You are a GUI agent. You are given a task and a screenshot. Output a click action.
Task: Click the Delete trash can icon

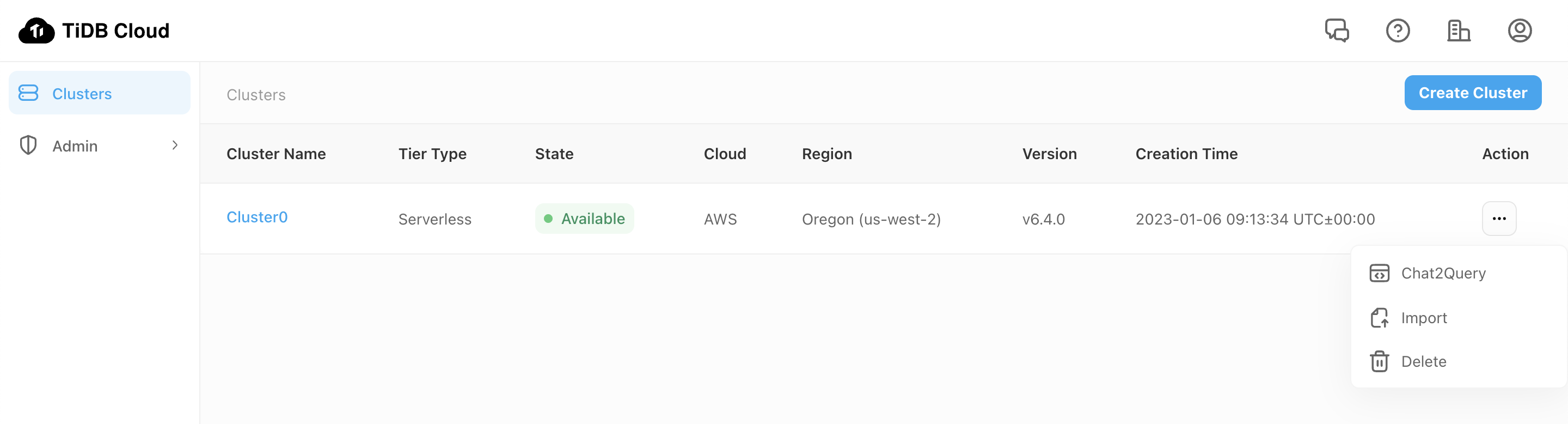(x=1379, y=361)
